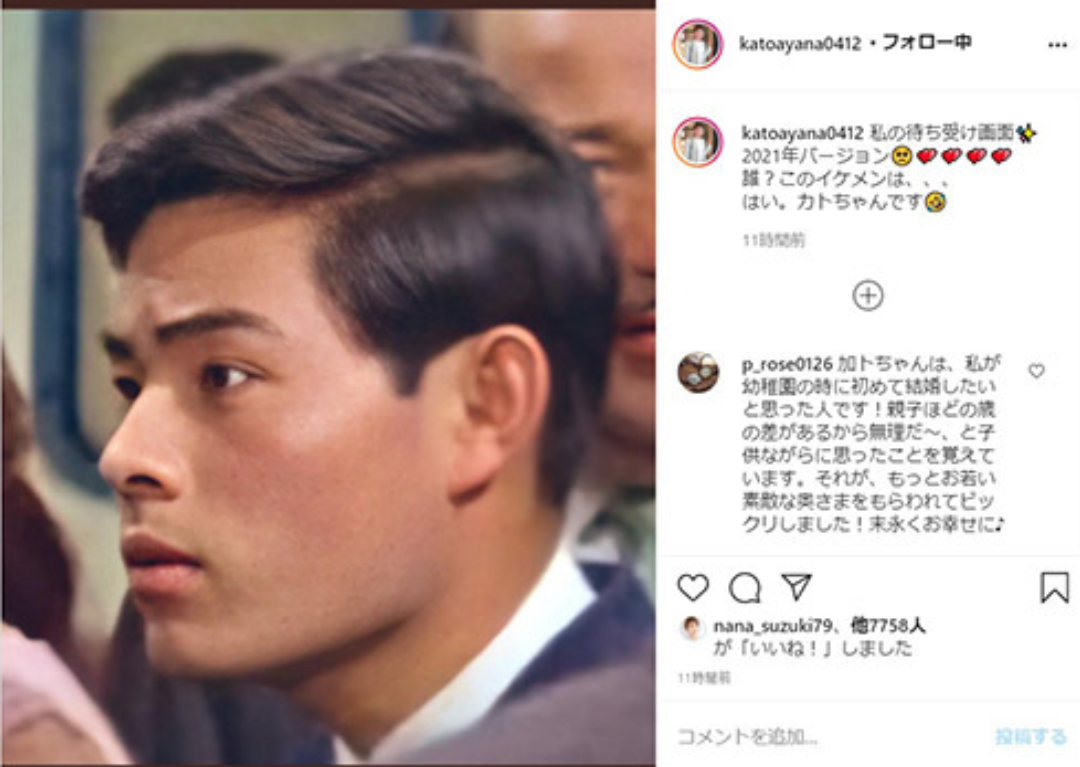1080x767 pixels.
Task: Like the post with the heart icon
Action: point(693,587)
